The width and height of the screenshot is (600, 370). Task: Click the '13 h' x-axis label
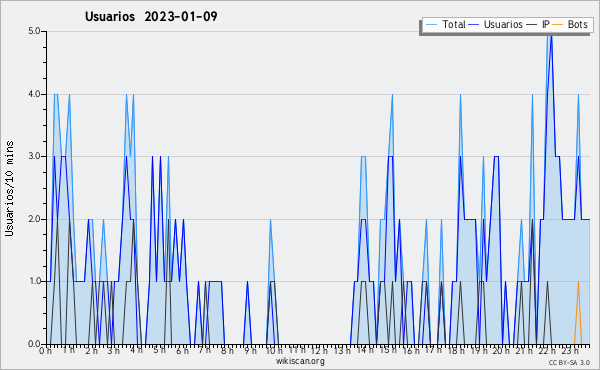click(342, 351)
